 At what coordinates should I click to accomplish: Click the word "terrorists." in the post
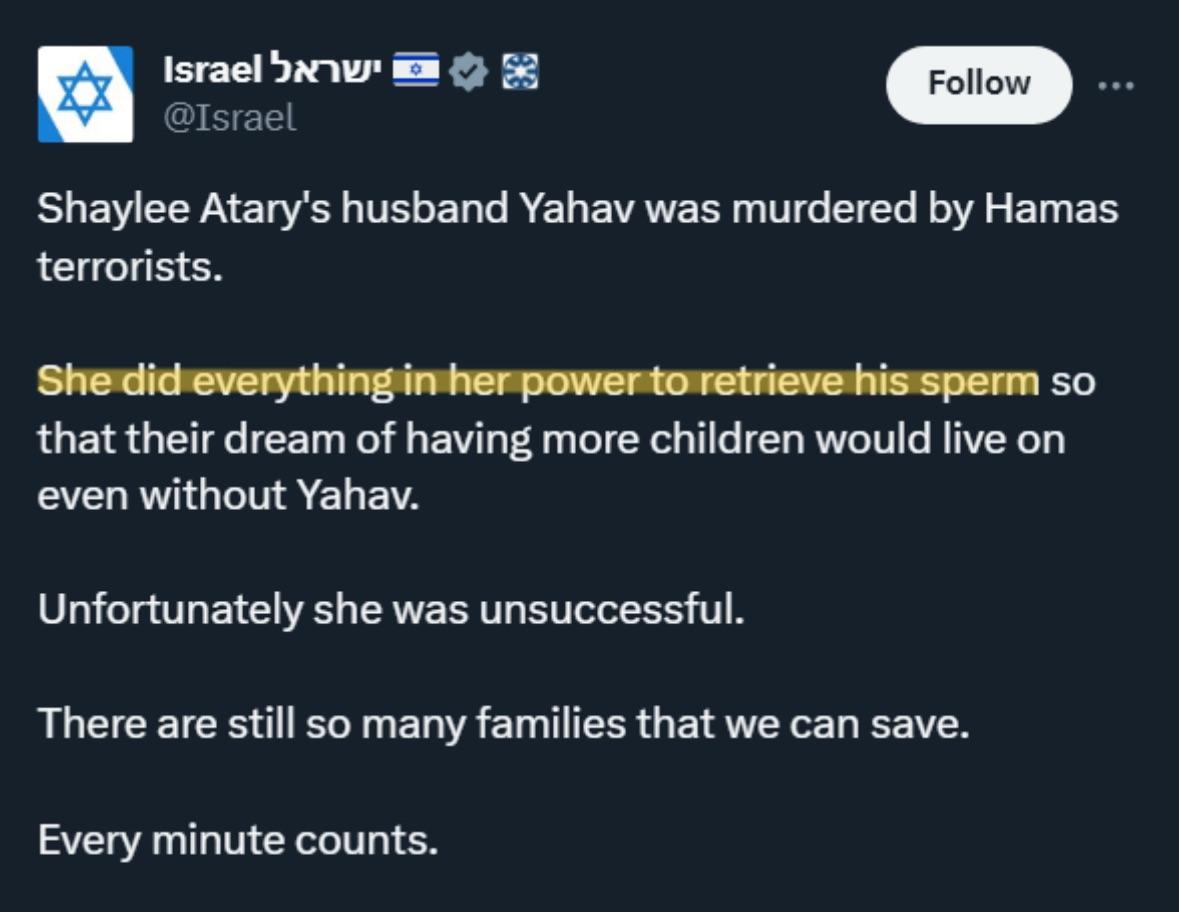tap(130, 267)
